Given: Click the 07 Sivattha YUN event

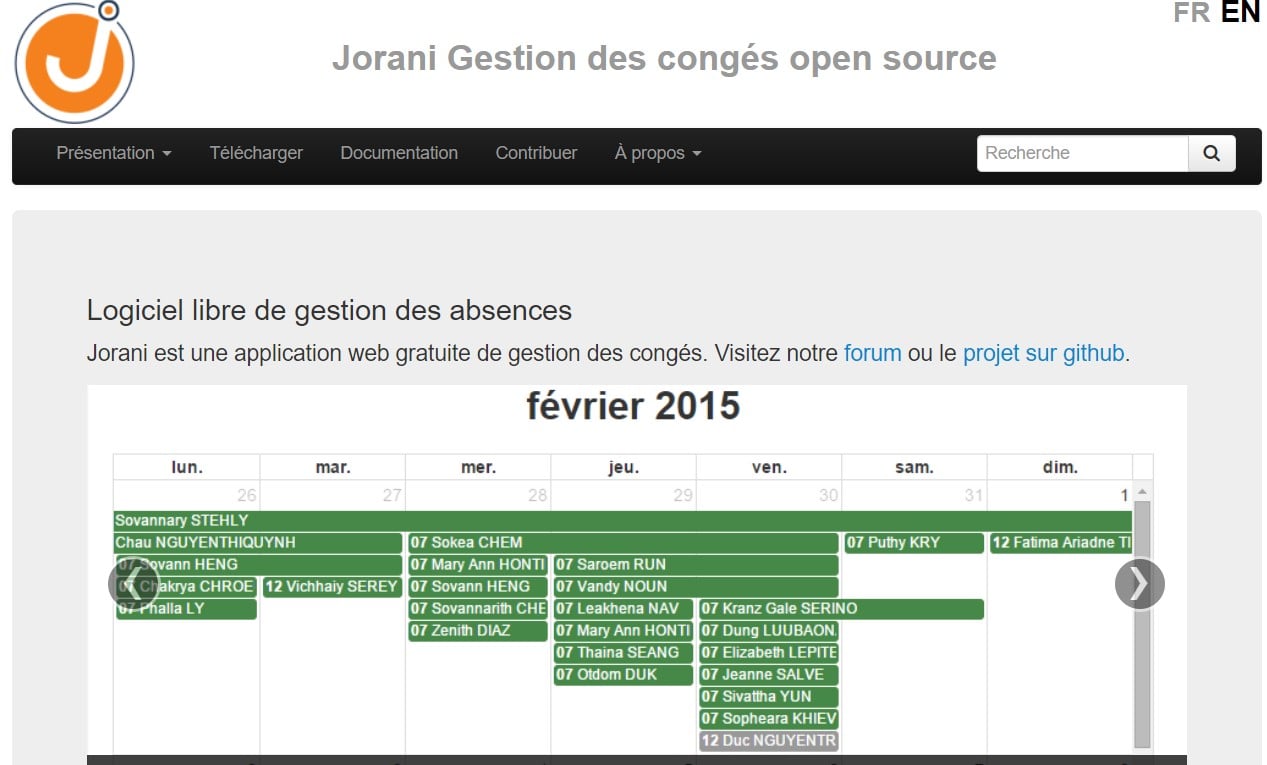Looking at the screenshot, I should click(x=769, y=697).
